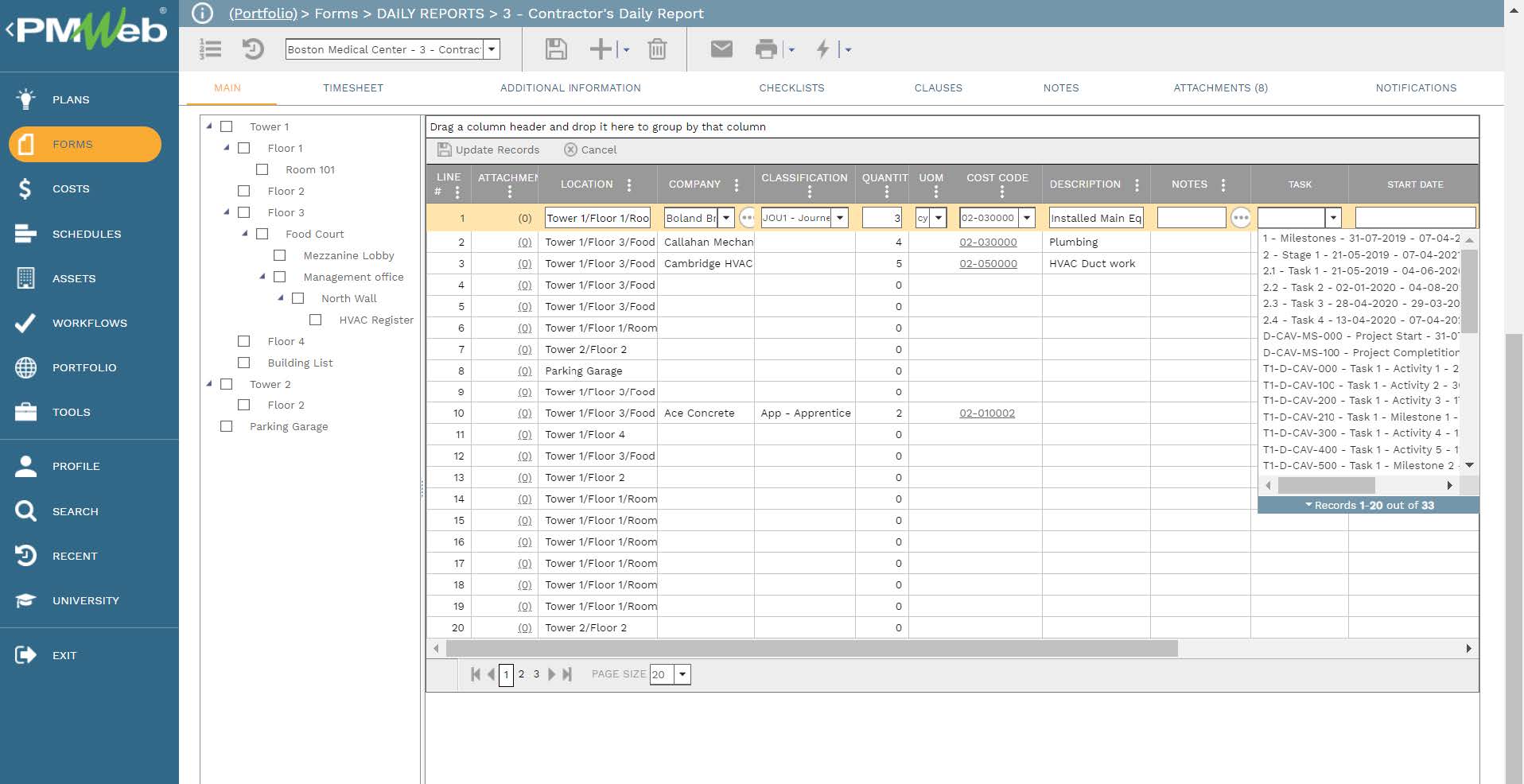Collapse the Tower 2 tree node
The height and width of the screenshot is (784, 1524).
coord(209,383)
